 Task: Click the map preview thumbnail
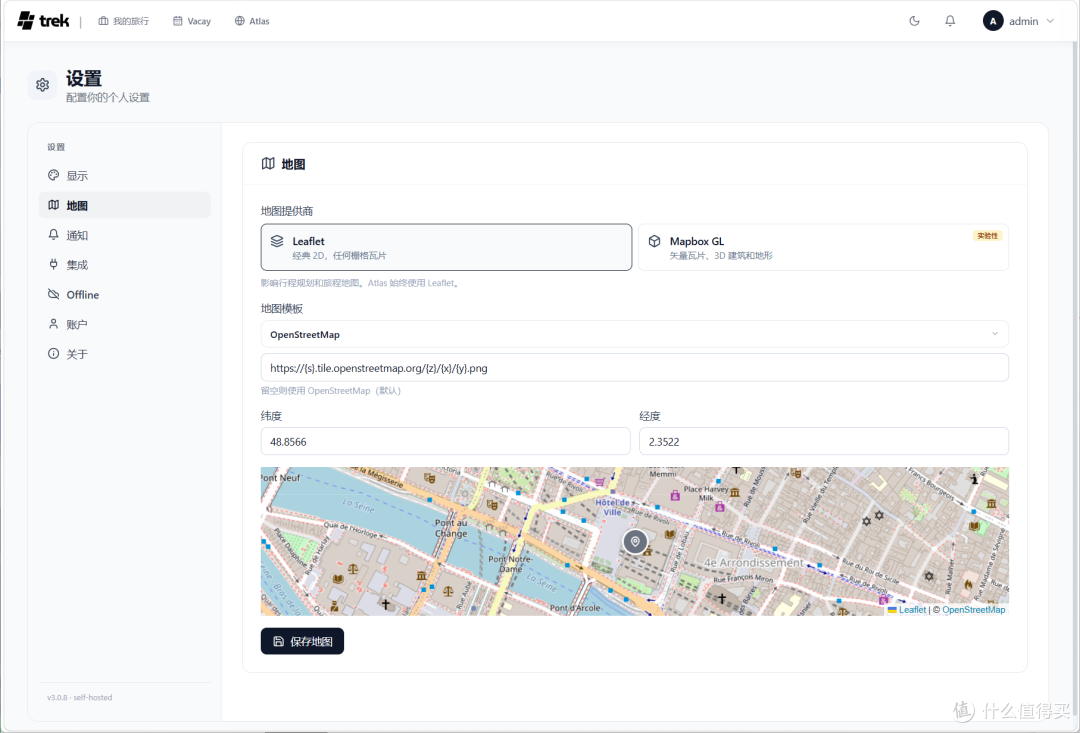click(634, 541)
